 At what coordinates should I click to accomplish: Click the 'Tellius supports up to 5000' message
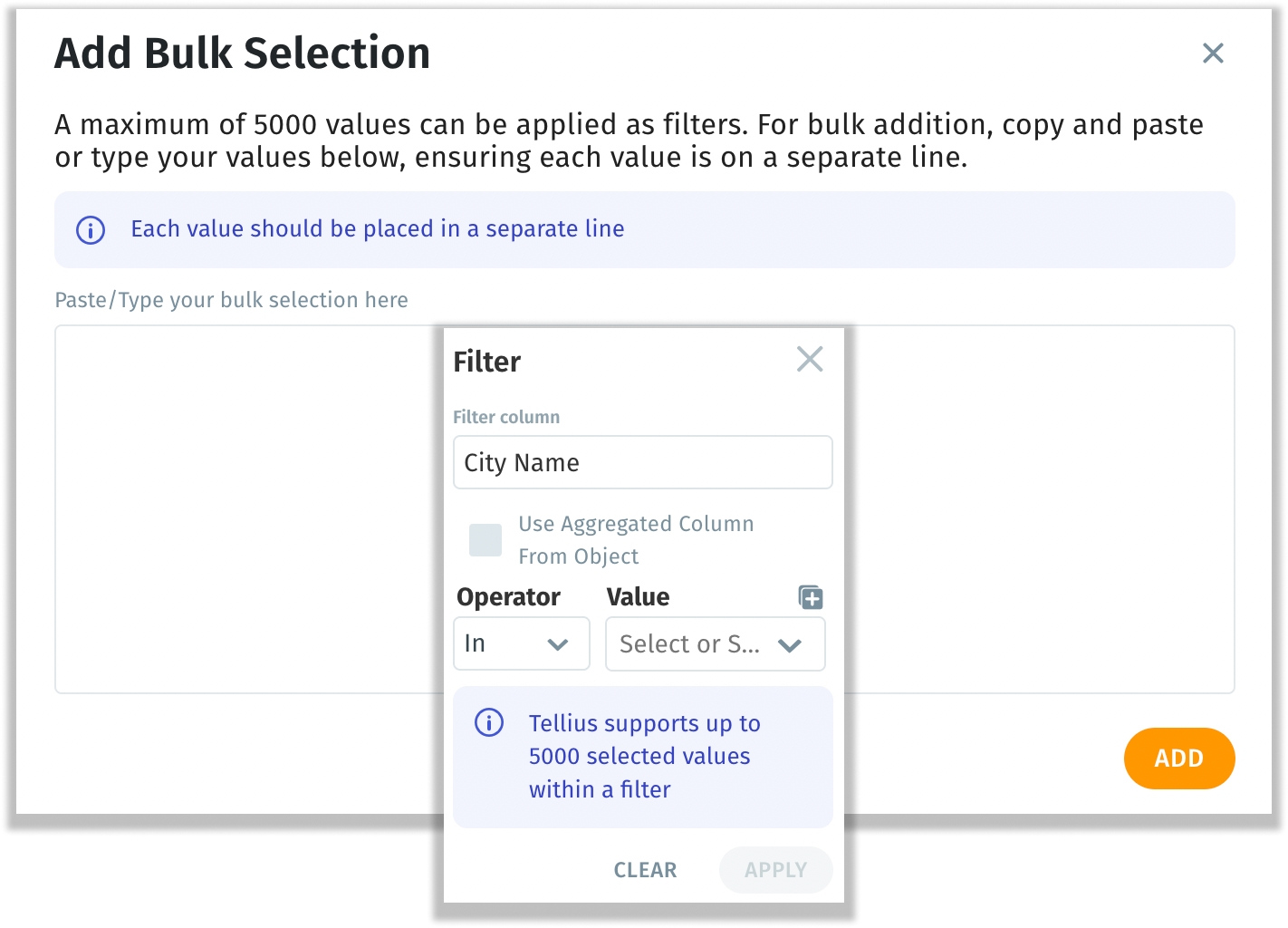pyautogui.click(x=643, y=756)
